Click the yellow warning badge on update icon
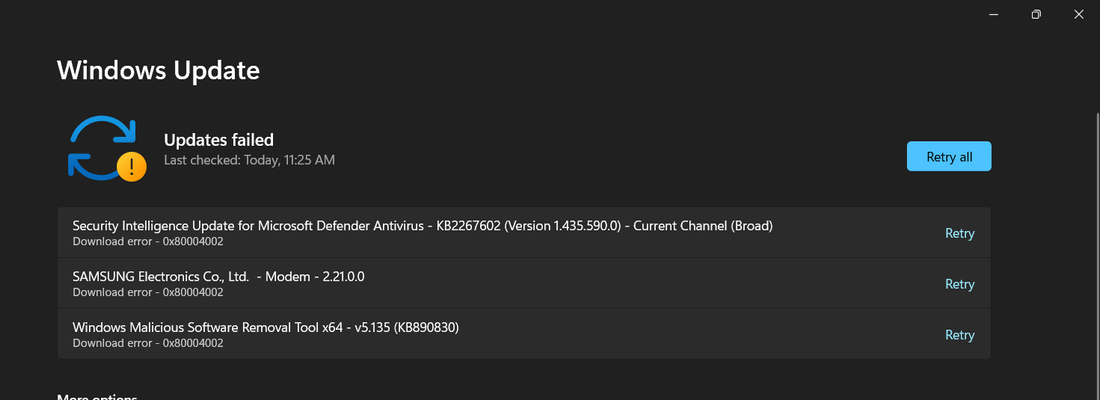Image resolution: width=1100 pixels, height=400 pixels. click(131, 167)
